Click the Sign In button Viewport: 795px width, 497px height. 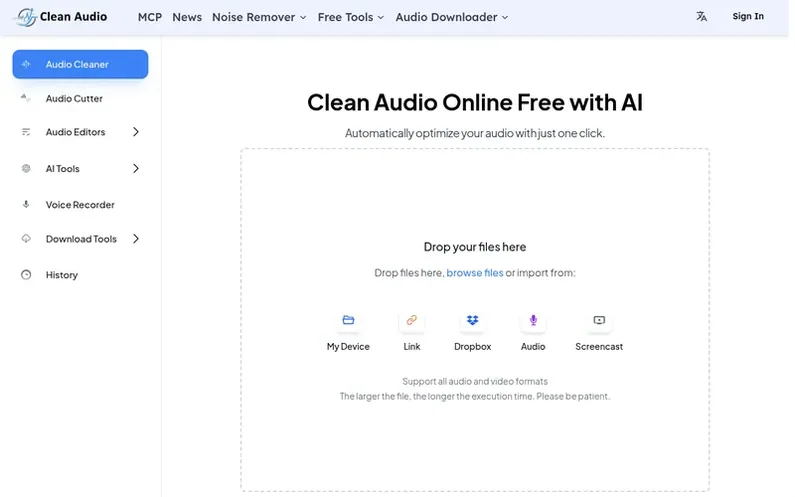point(748,16)
